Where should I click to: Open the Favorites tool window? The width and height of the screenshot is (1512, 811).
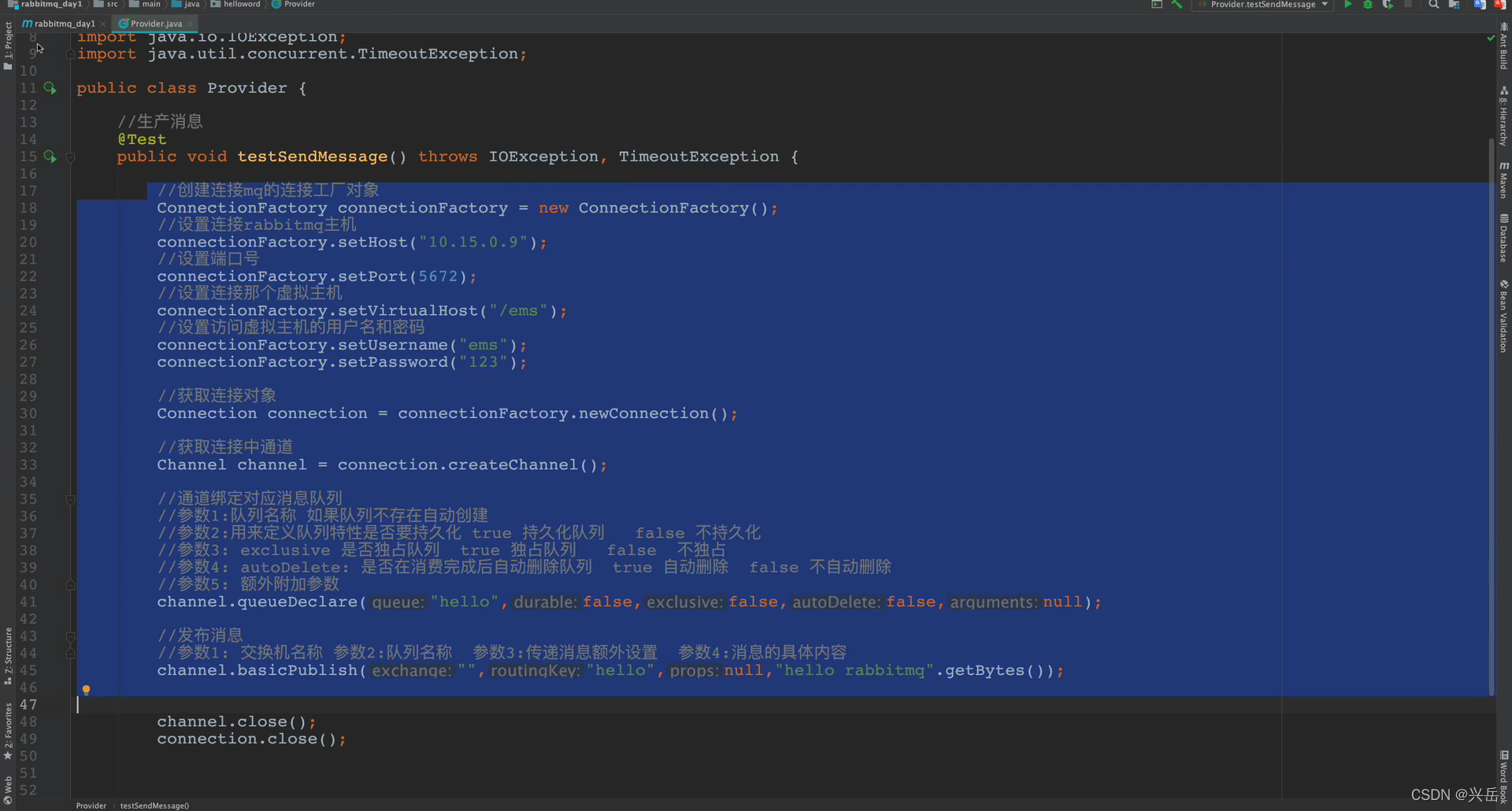pos(8,731)
